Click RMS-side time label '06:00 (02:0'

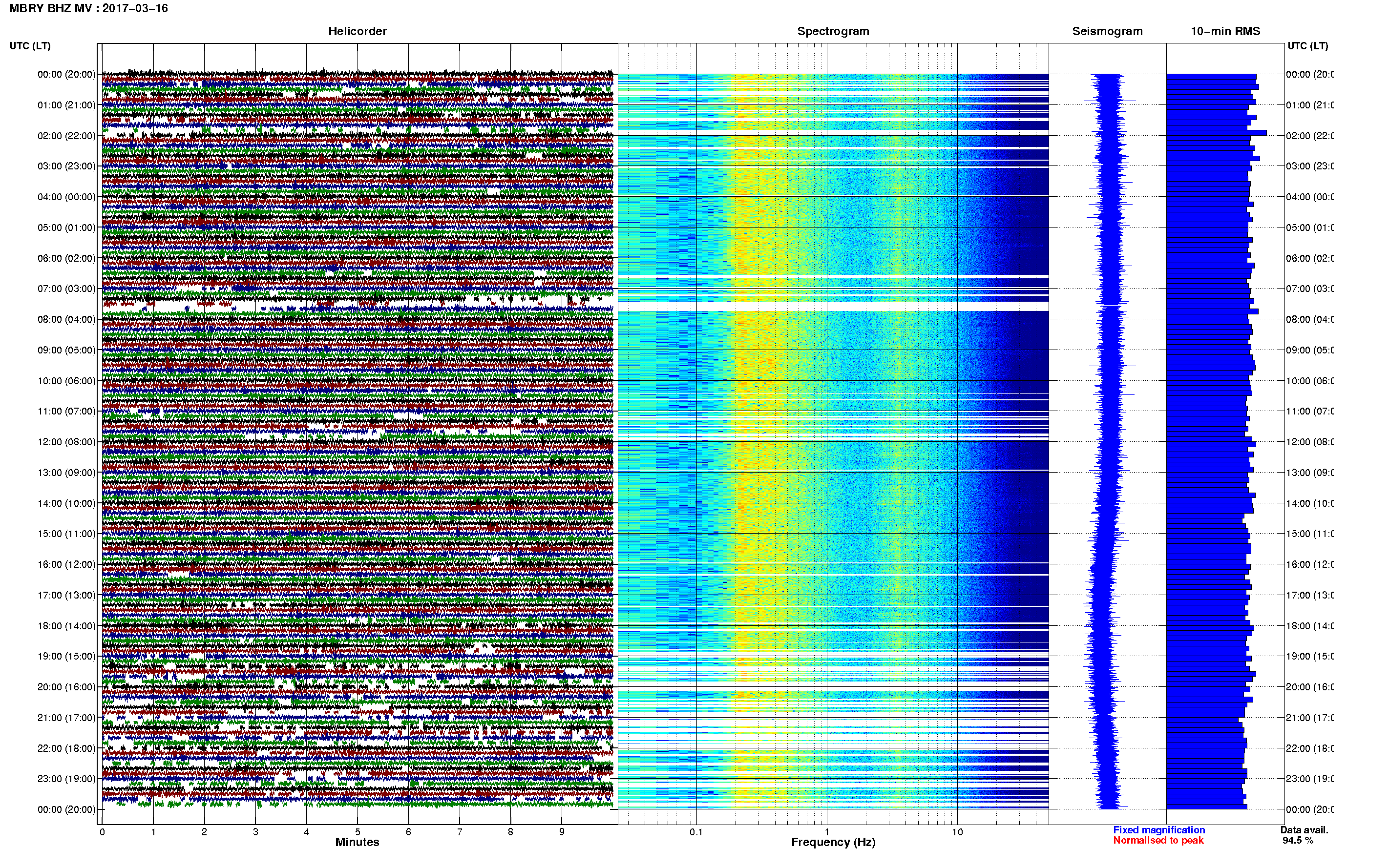[x=1310, y=258]
